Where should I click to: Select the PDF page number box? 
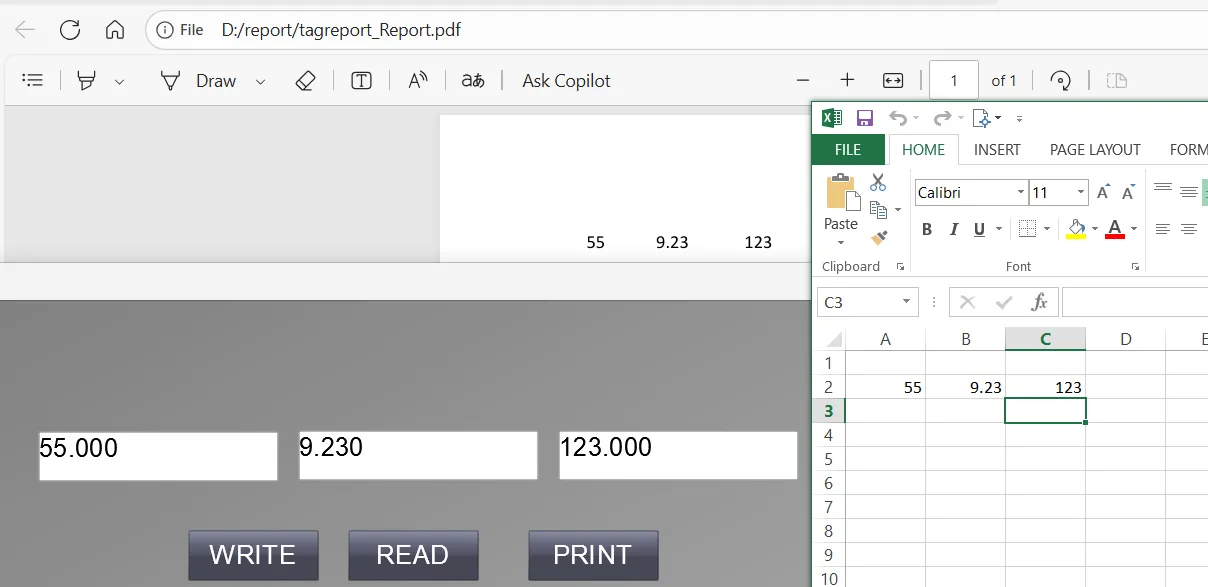coord(954,80)
